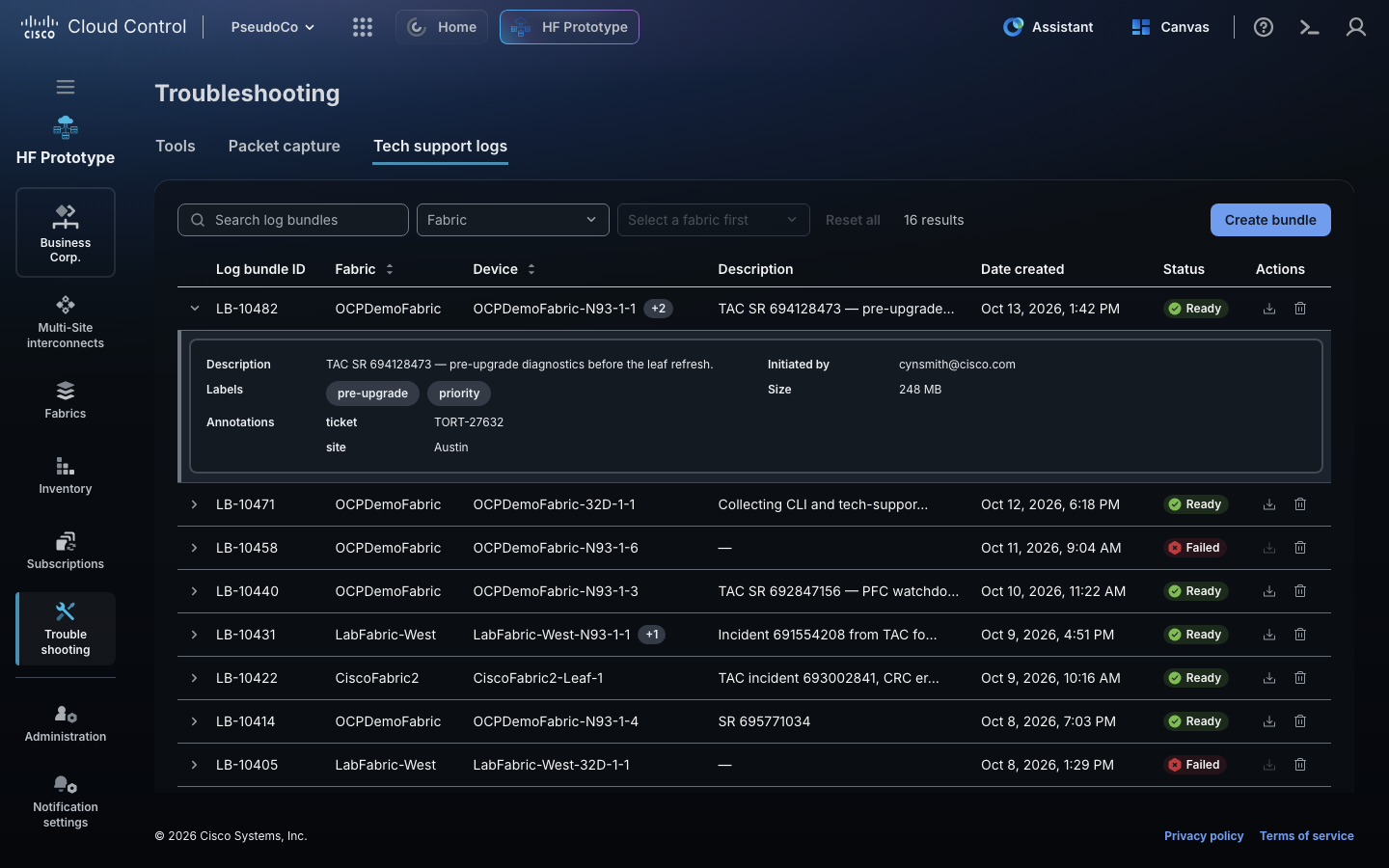
Task: Open the user profile icon
Action: [1356, 27]
